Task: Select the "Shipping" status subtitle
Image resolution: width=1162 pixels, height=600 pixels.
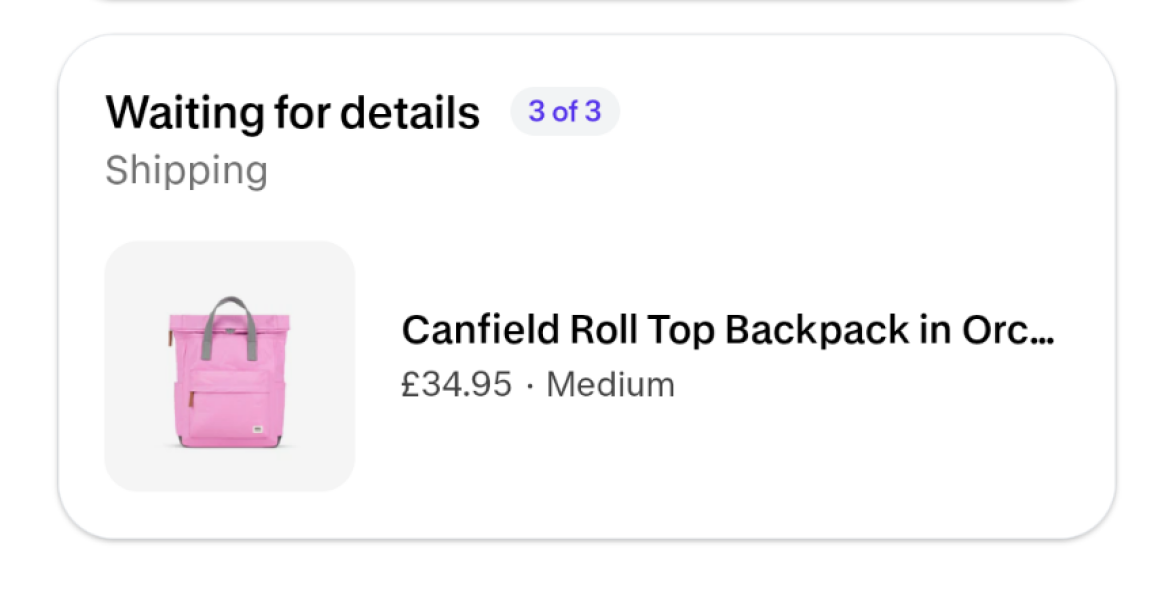Action: coord(186,170)
